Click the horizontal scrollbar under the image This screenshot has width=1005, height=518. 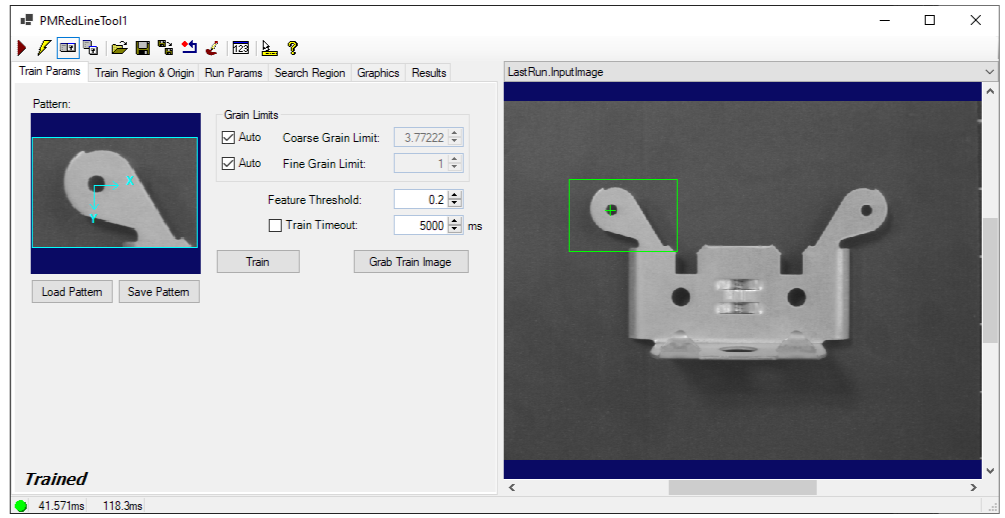[742, 487]
